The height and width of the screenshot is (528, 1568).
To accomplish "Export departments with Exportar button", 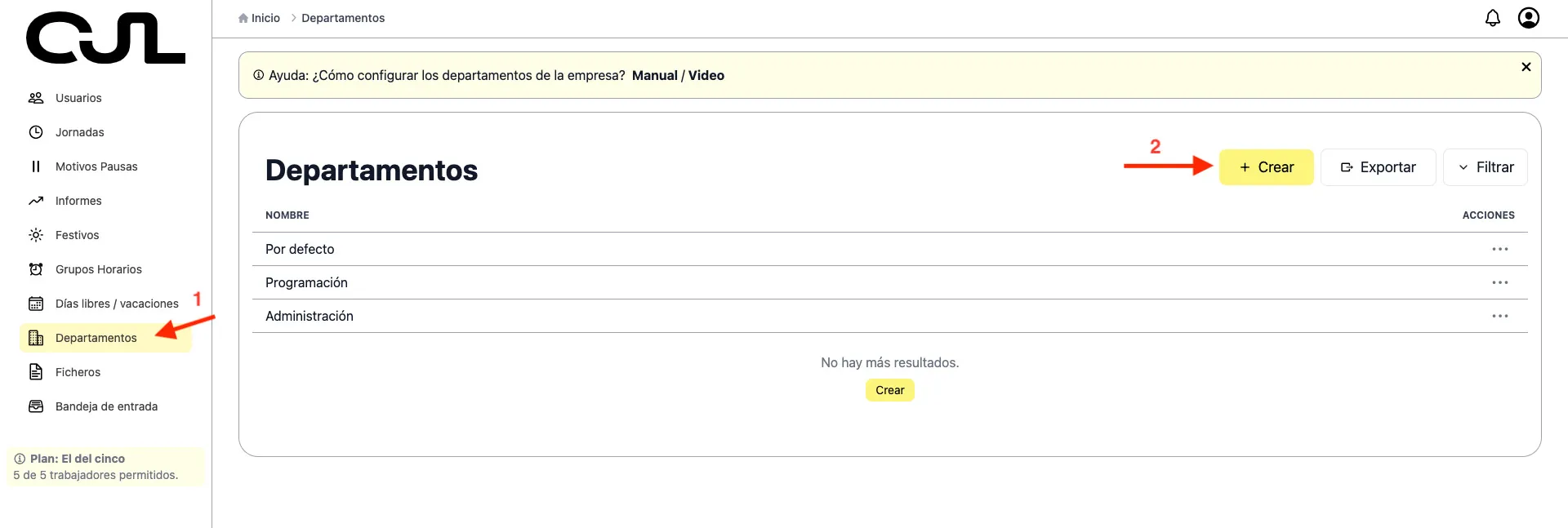I will tap(1378, 167).
